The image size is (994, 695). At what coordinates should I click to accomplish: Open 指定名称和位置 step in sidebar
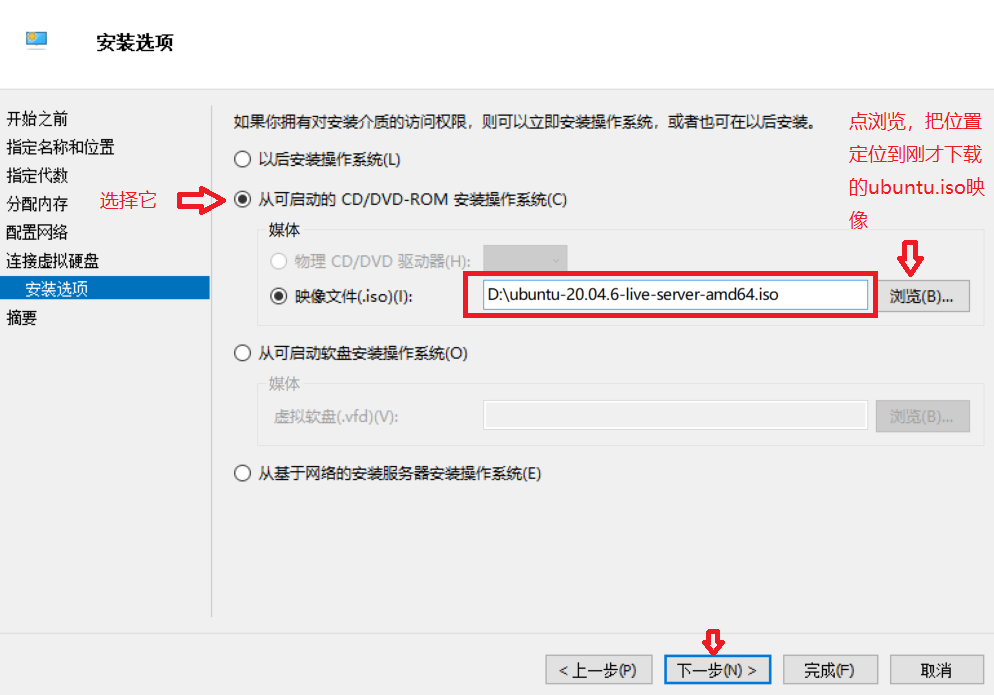tap(61, 147)
